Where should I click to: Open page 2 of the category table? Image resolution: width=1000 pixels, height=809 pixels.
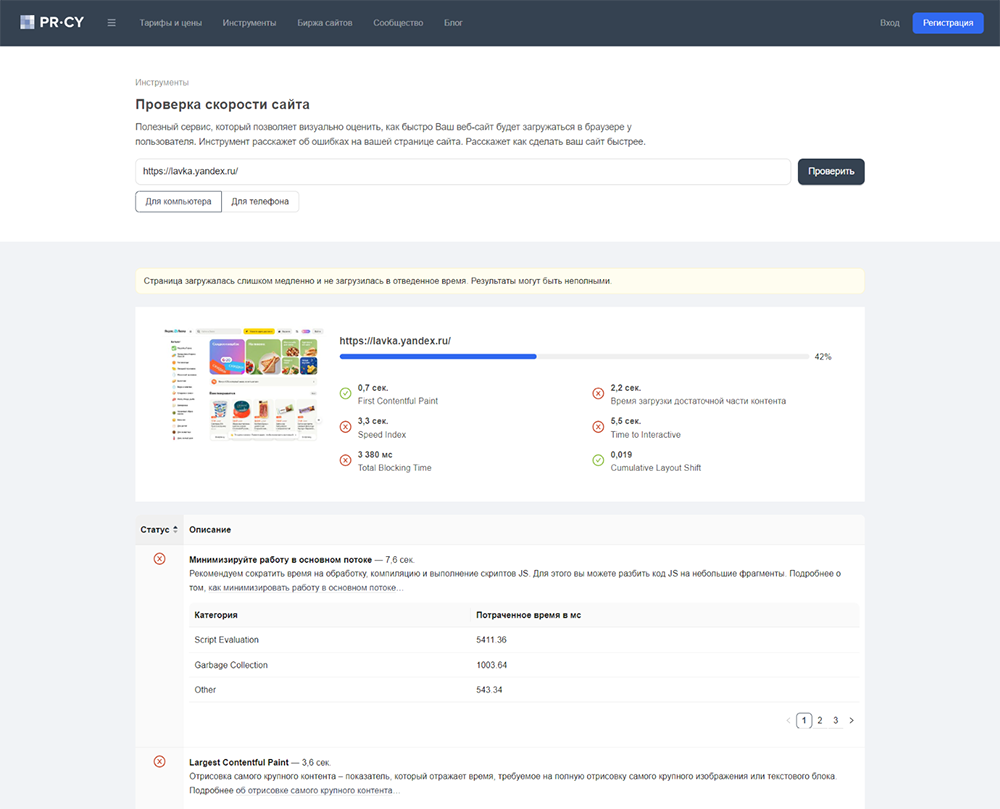tap(820, 720)
